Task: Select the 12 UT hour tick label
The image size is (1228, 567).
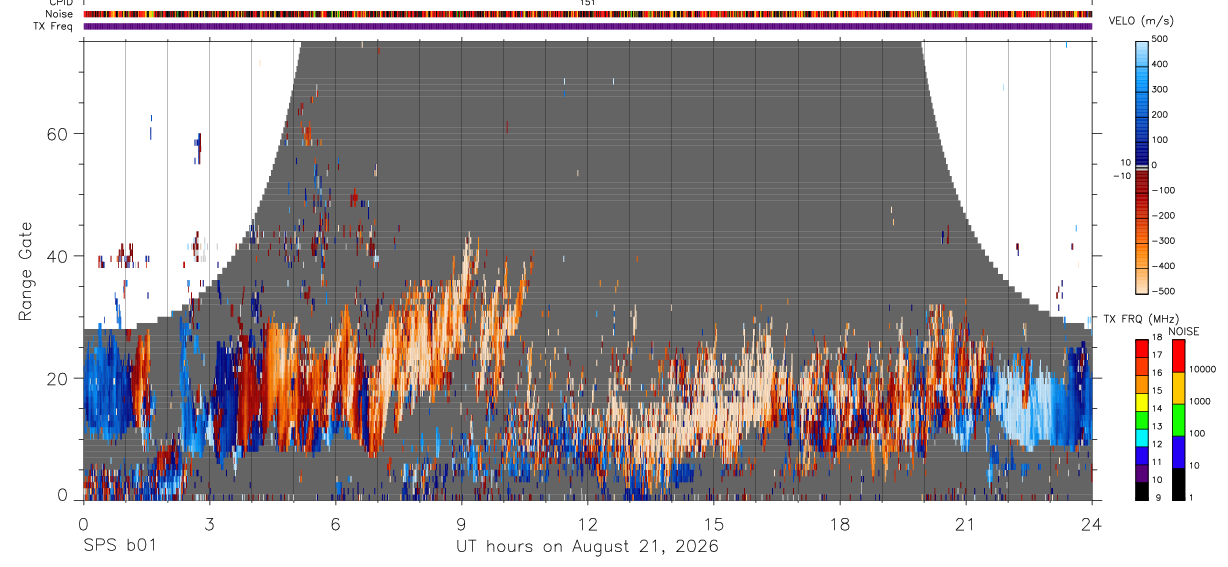Action: (587, 524)
